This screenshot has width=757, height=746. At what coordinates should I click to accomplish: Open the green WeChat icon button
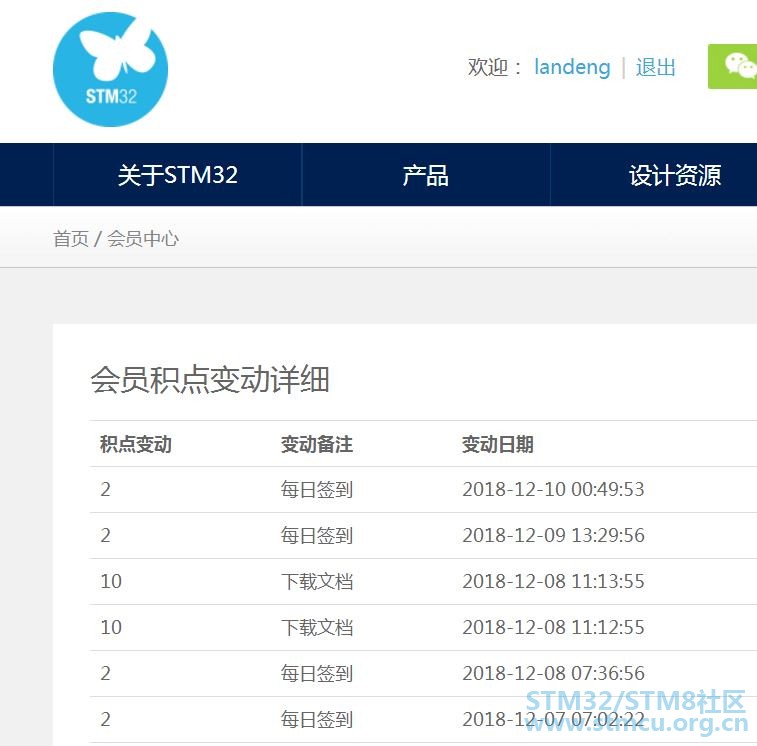[732, 67]
